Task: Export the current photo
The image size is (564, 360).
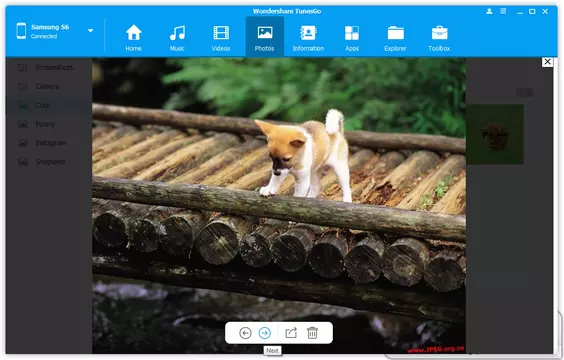Action: [291, 333]
